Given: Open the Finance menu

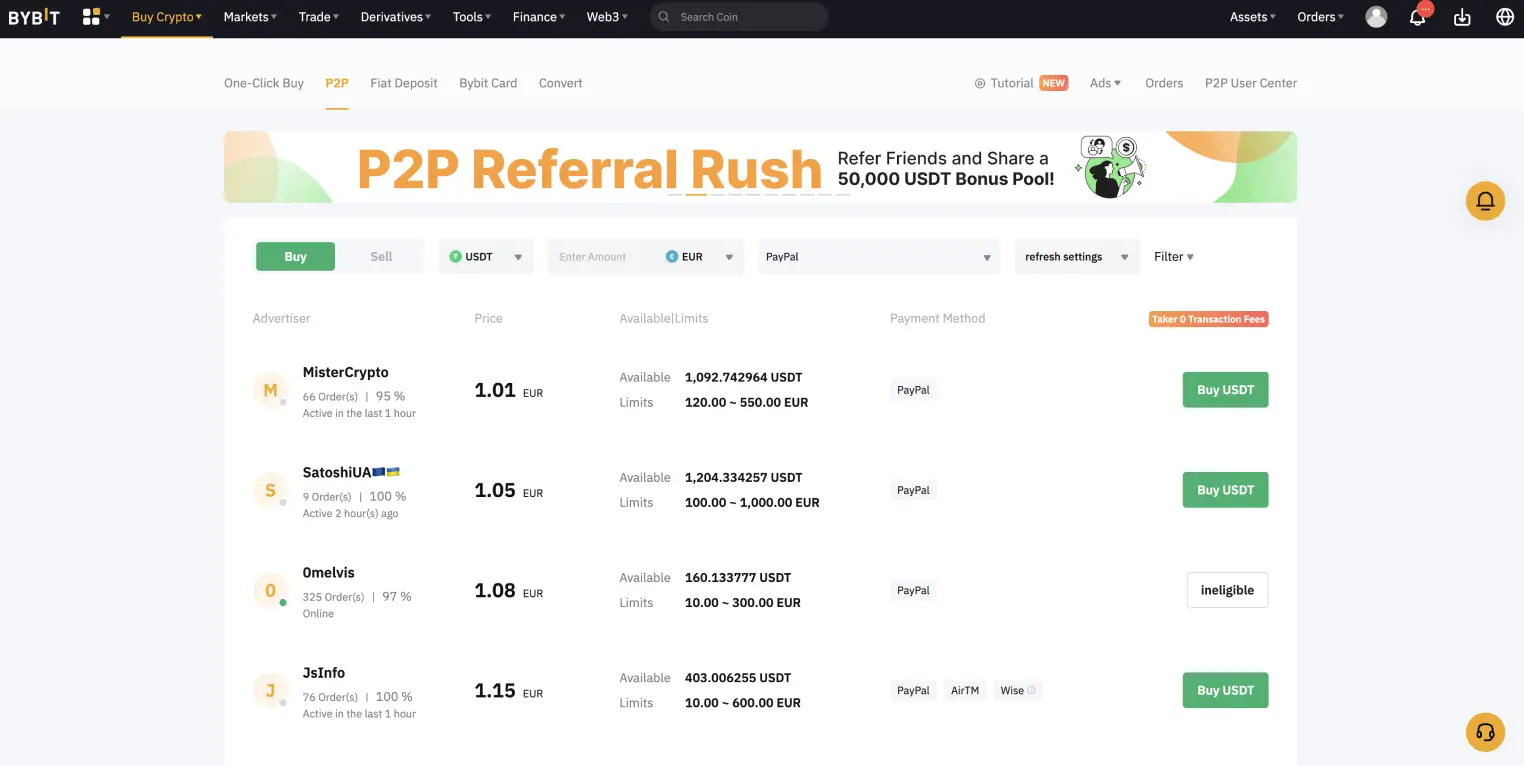Looking at the screenshot, I should [539, 17].
